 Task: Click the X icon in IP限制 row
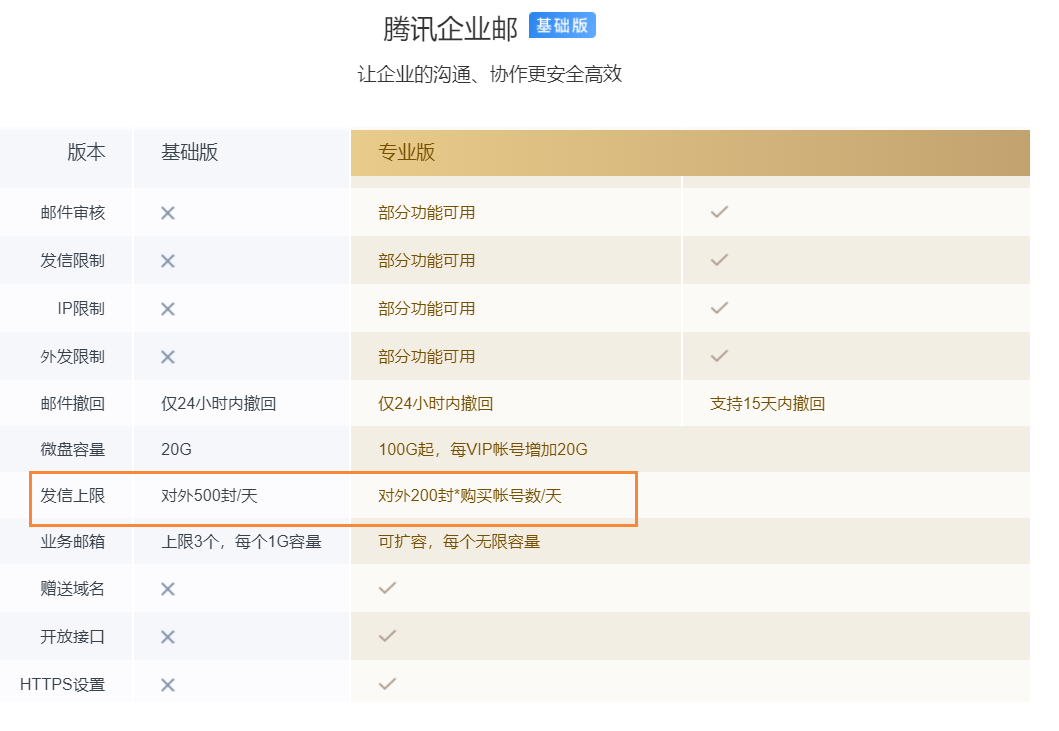[168, 309]
